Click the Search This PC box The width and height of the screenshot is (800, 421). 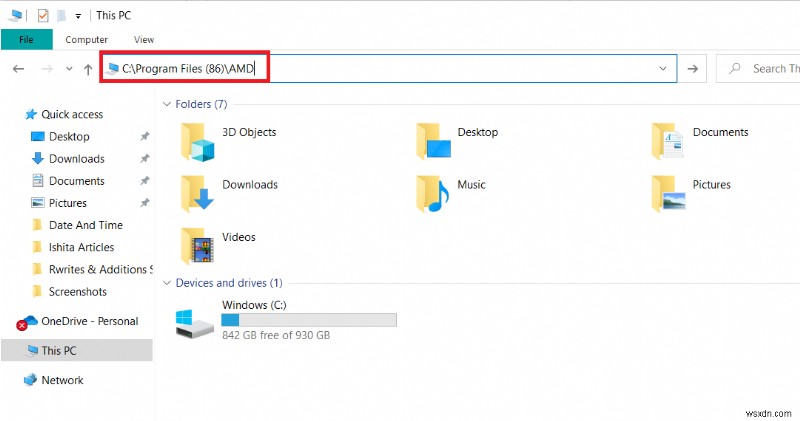pyautogui.click(x=758, y=68)
